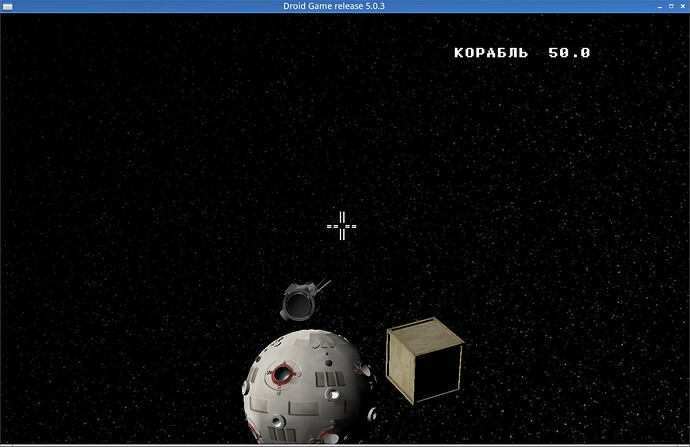Click the aiming crosshair in the center
This screenshot has width=690, height=447.
tap(342, 226)
